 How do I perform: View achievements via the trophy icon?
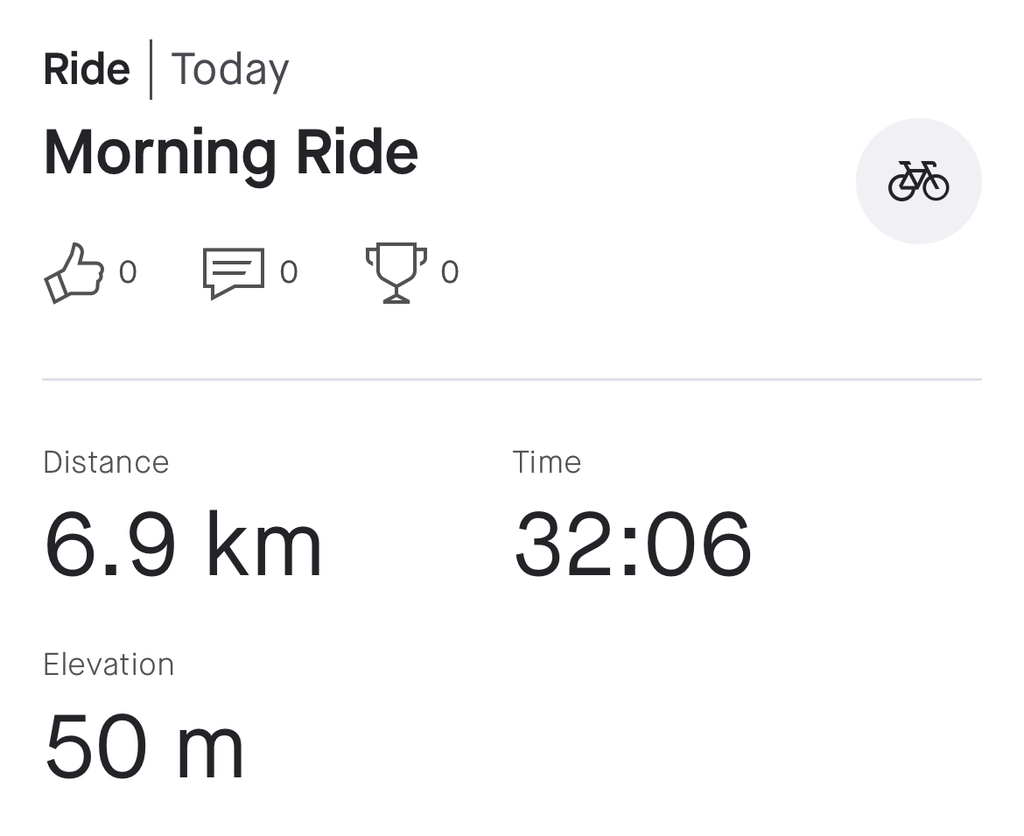396,272
